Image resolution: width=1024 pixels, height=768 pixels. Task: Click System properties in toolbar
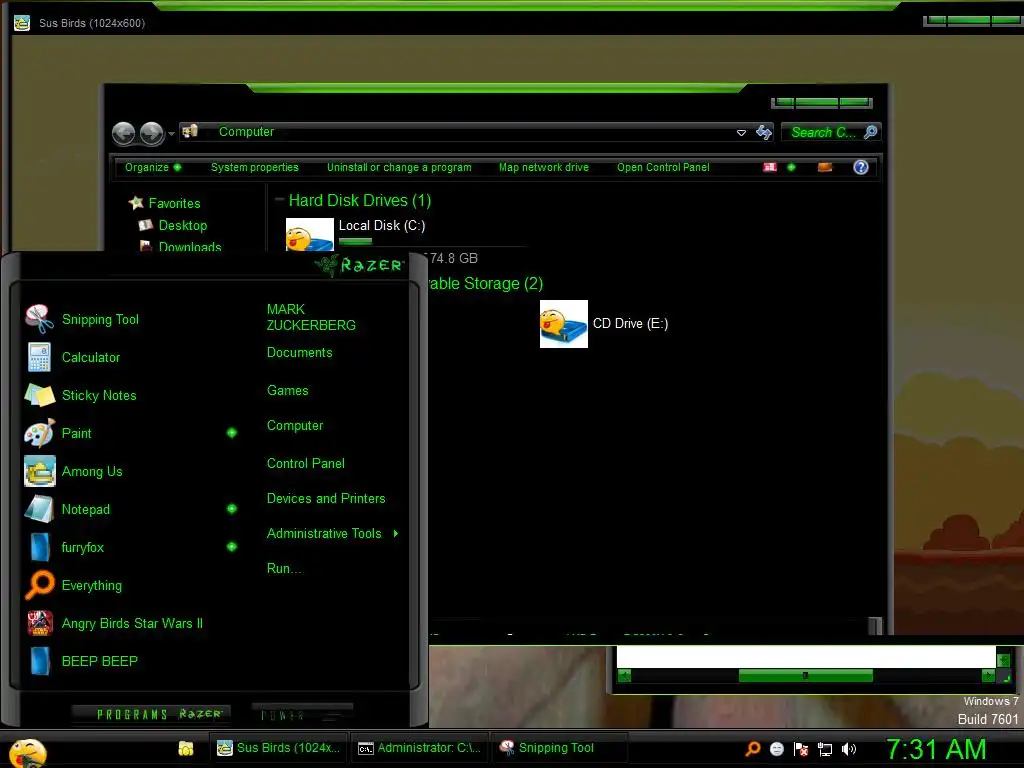click(x=255, y=167)
